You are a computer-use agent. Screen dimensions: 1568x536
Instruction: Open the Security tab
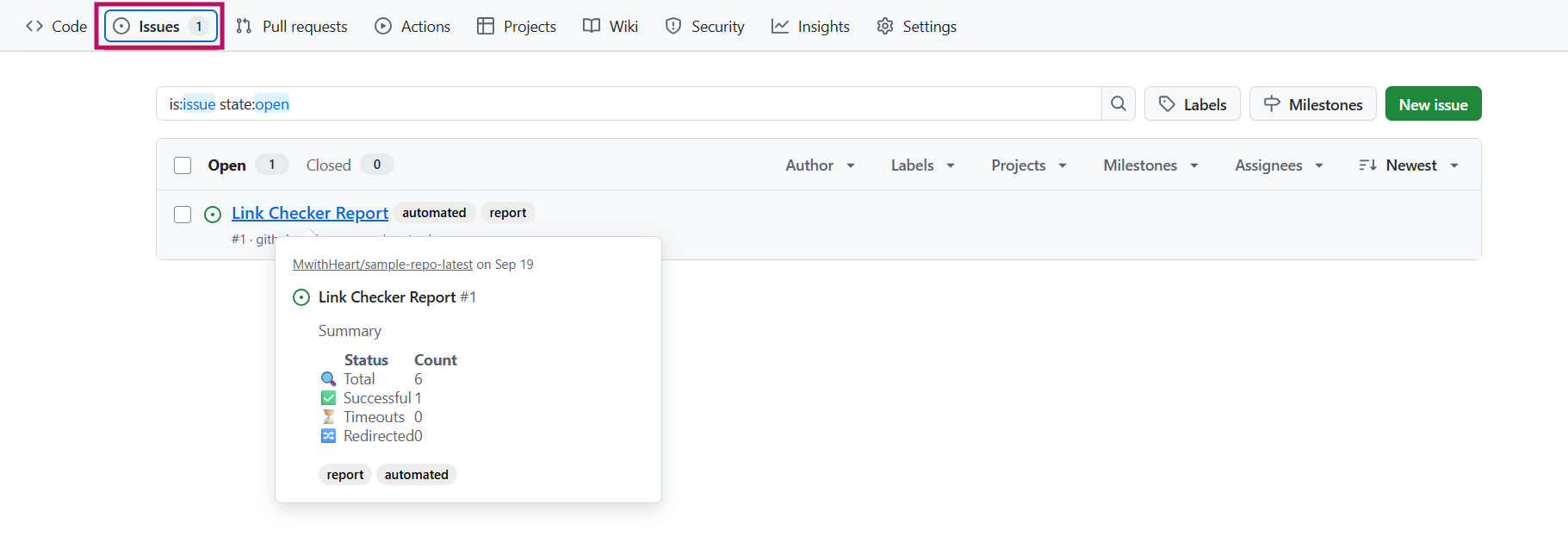pyautogui.click(x=705, y=27)
